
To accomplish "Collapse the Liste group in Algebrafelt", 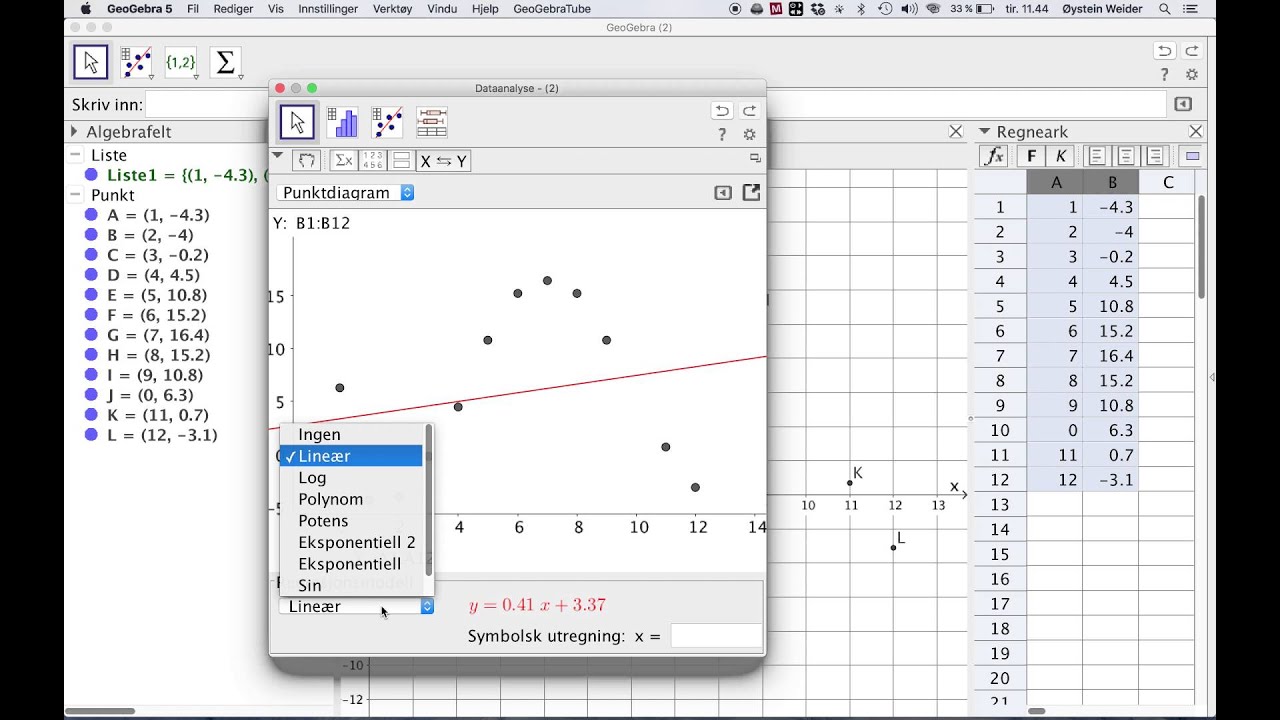I will 75,155.
